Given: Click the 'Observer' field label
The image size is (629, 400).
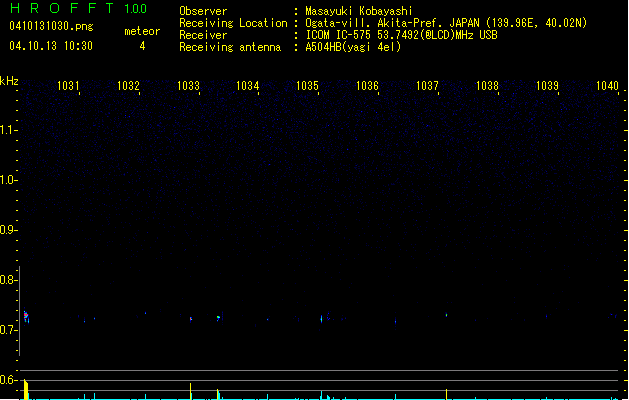Looking at the screenshot, I should pyautogui.click(x=203, y=11).
